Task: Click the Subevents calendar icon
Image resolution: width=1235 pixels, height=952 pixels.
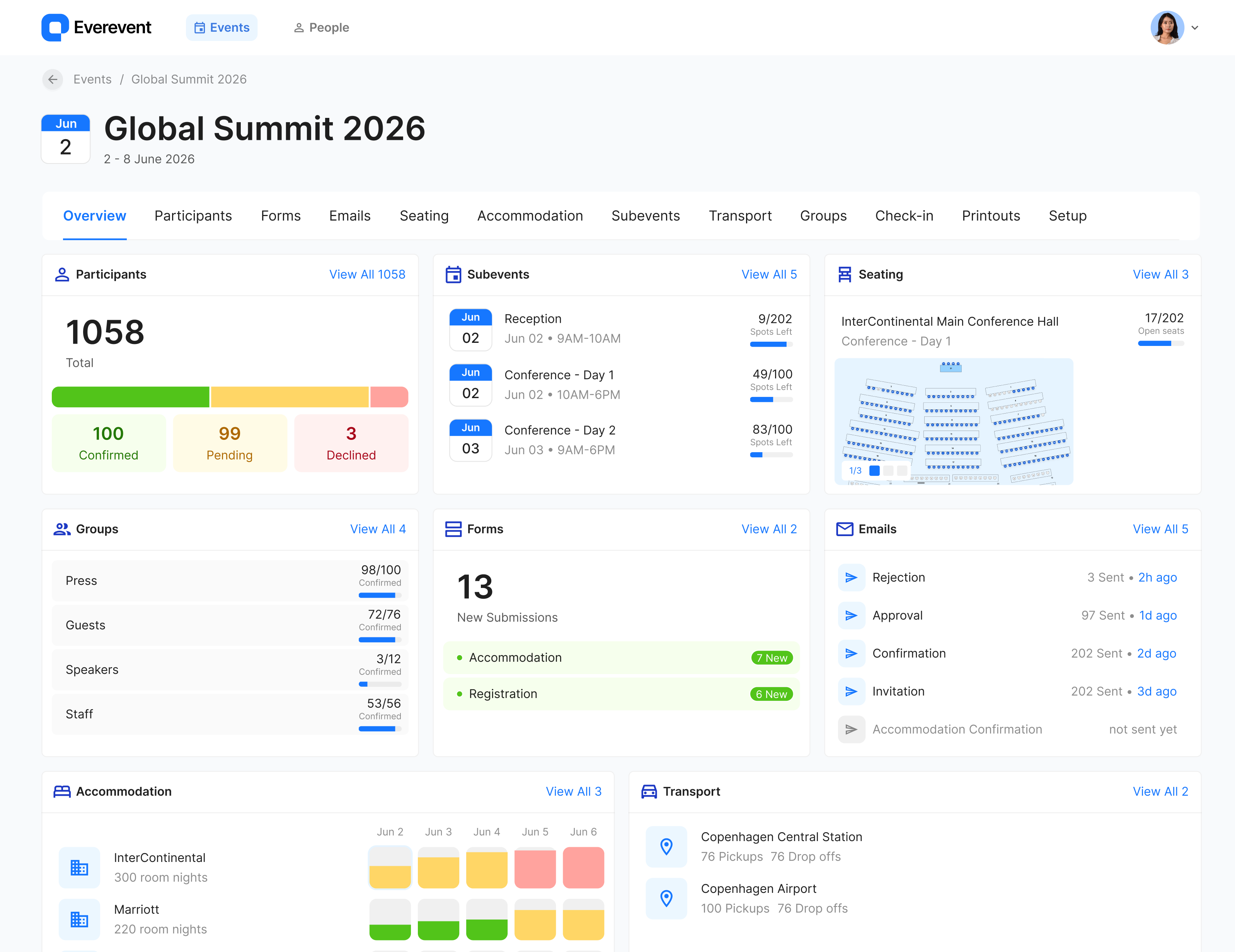Action: [x=453, y=274]
